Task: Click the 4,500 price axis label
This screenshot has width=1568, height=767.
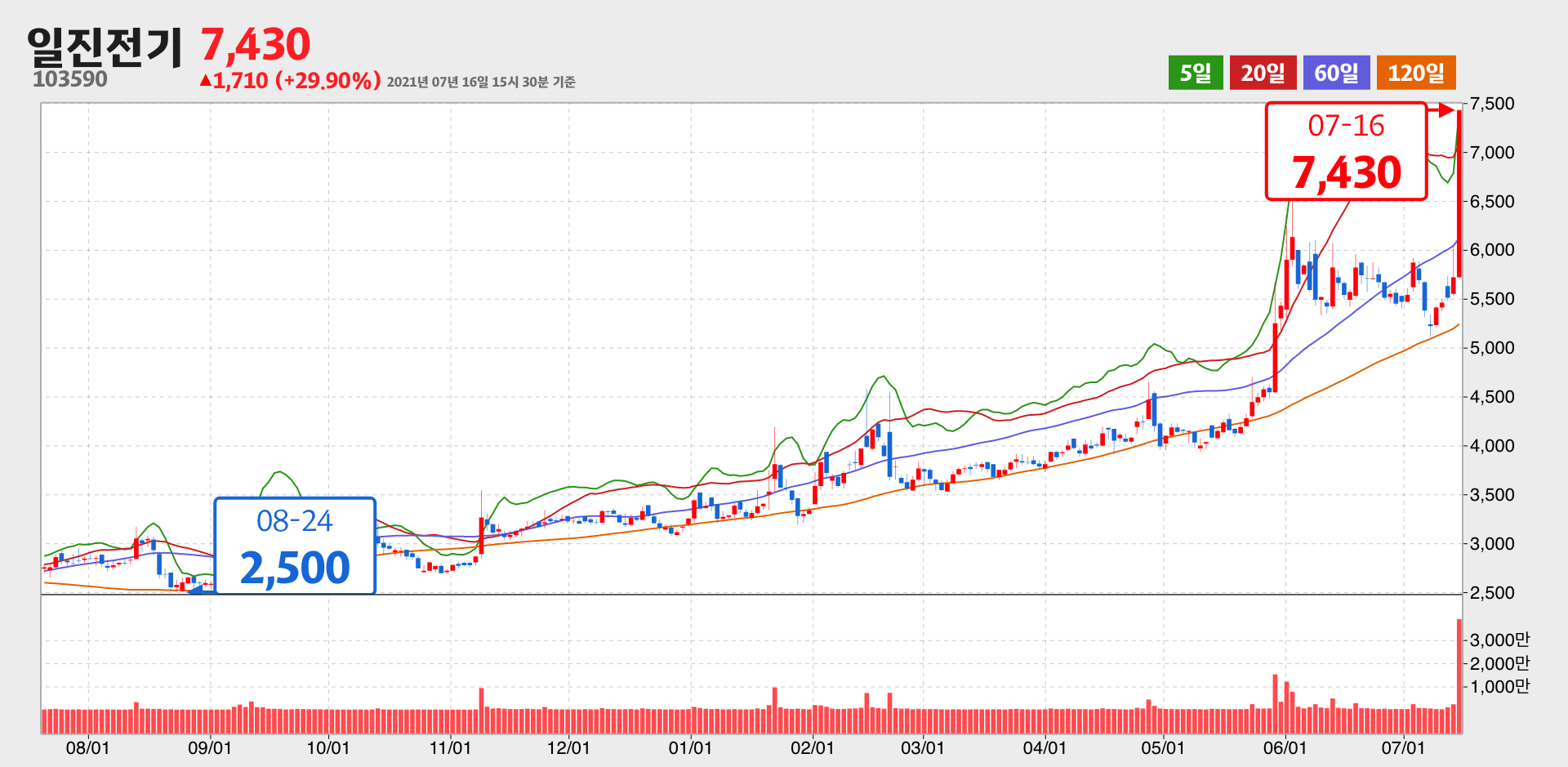Action: [x=1492, y=397]
